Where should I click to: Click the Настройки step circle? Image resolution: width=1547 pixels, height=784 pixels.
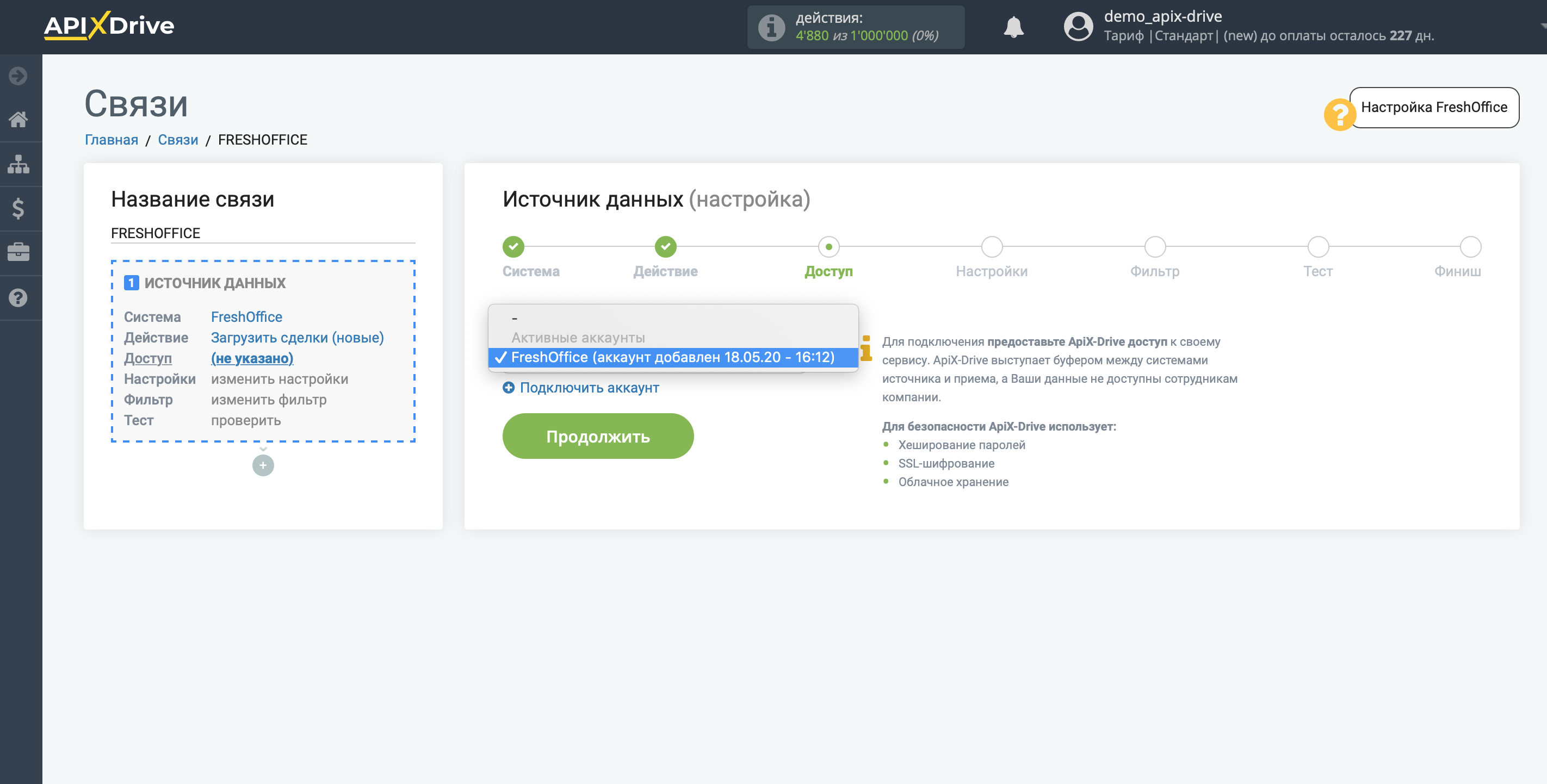(x=992, y=246)
